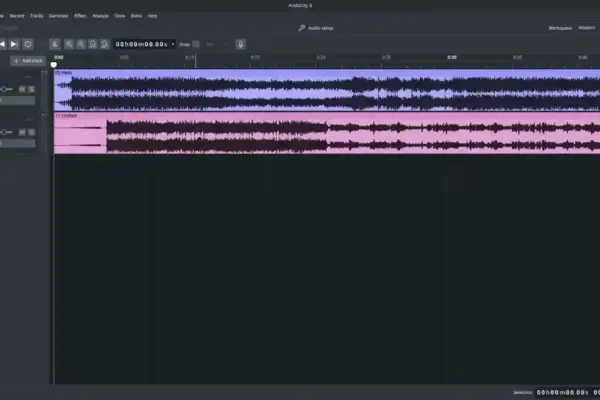The width and height of the screenshot is (600, 400).
Task: Click the 0:35 mark on timeline ruler
Action: click(517, 57)
